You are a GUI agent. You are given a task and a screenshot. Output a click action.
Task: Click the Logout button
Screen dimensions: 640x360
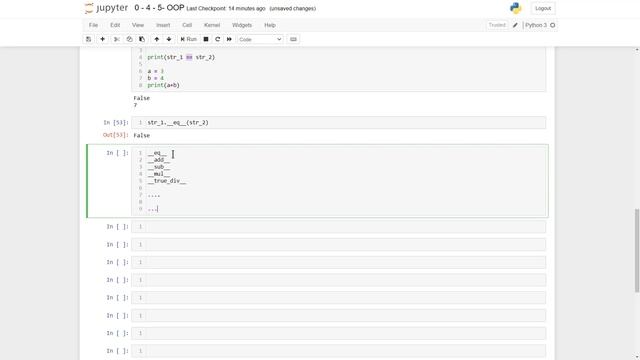coord(543,8)
